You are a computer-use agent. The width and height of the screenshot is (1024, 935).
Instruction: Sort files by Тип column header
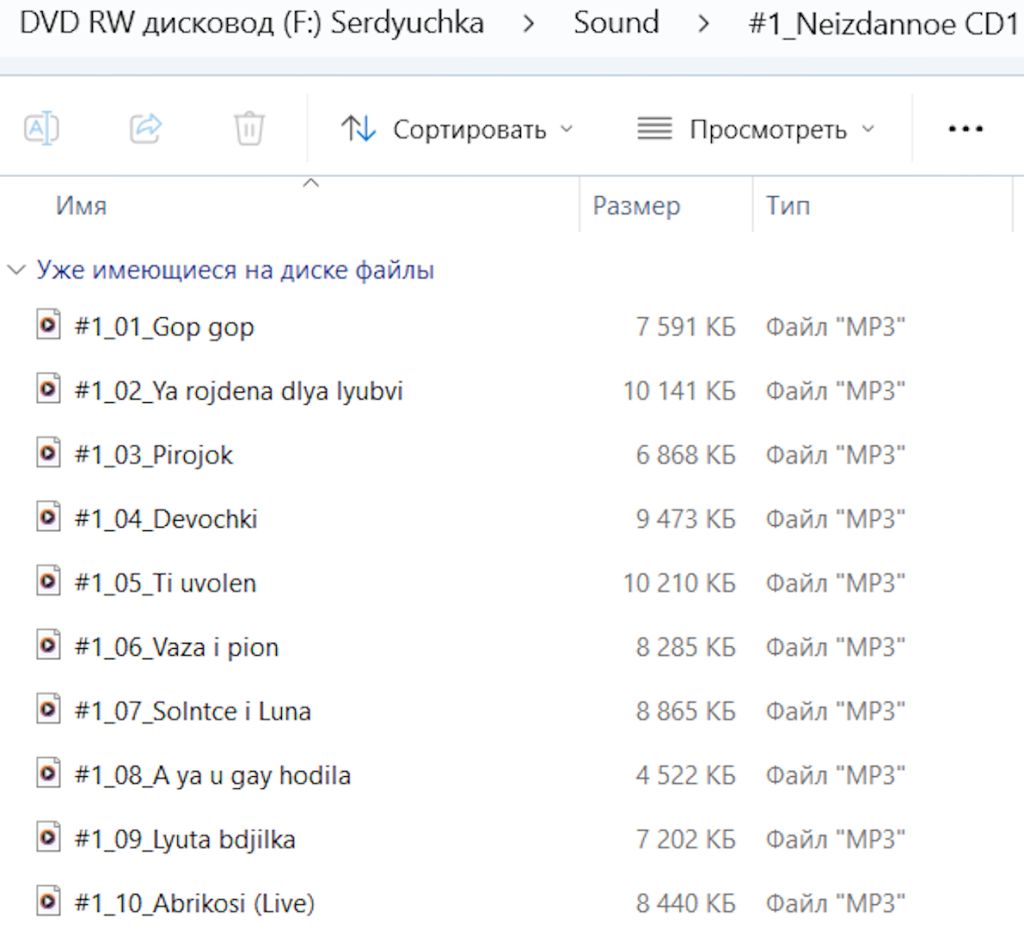(788, 206)
